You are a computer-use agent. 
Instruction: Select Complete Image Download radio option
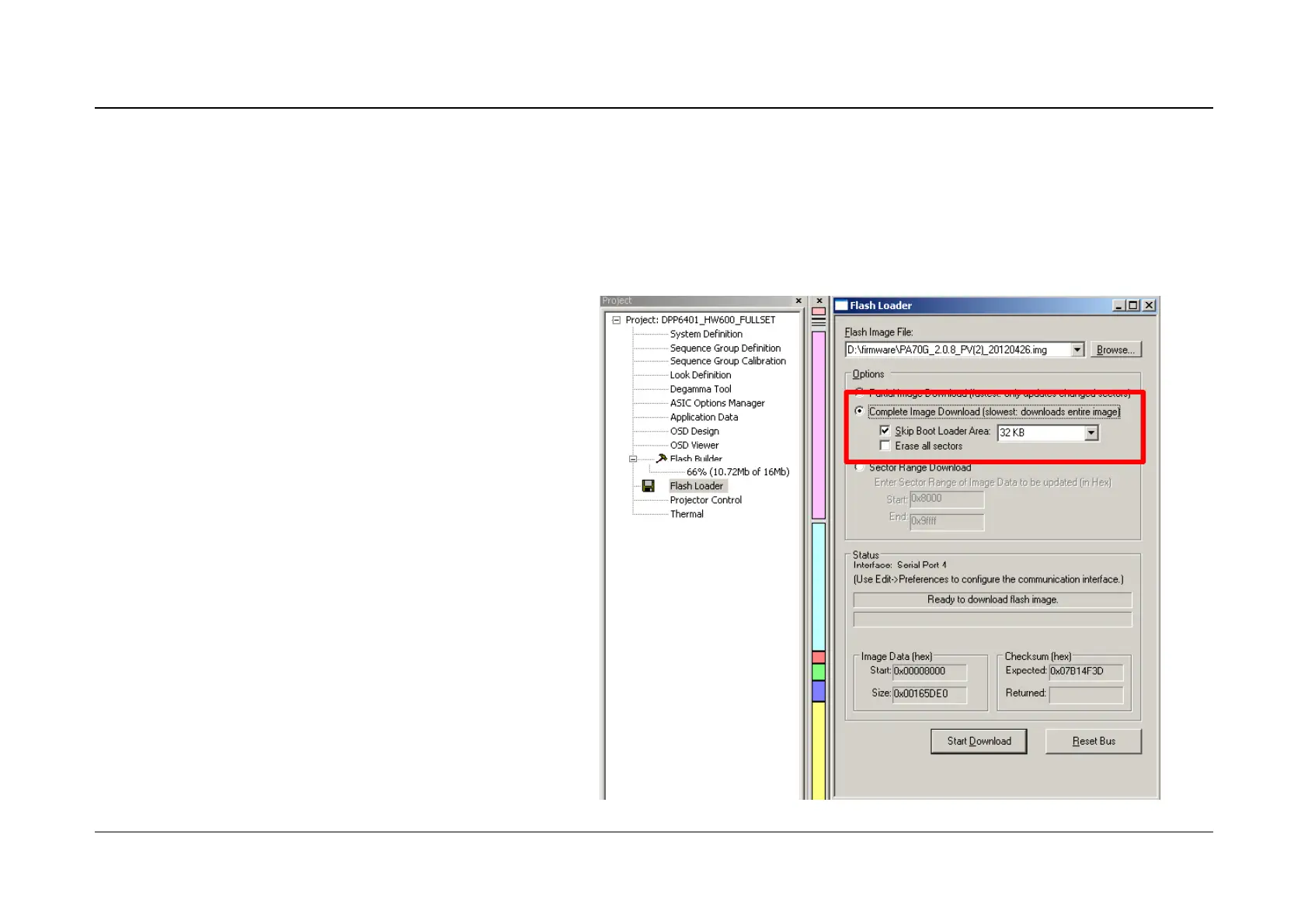point(859,411)
